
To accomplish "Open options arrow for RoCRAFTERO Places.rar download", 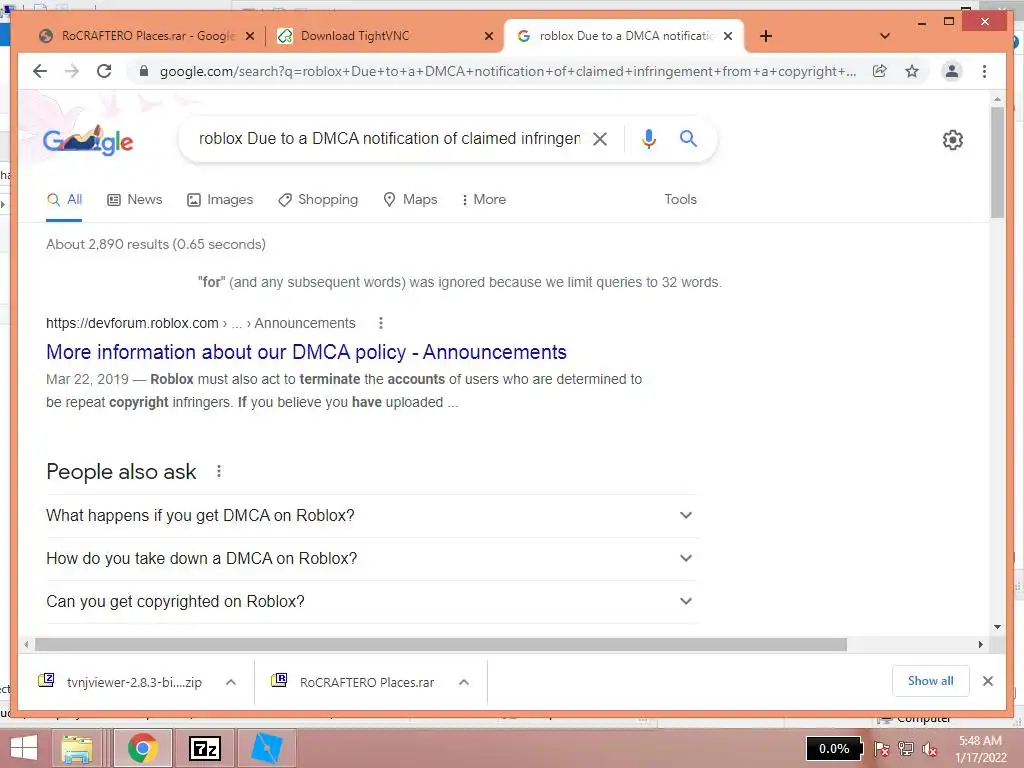I will [464, 682].
